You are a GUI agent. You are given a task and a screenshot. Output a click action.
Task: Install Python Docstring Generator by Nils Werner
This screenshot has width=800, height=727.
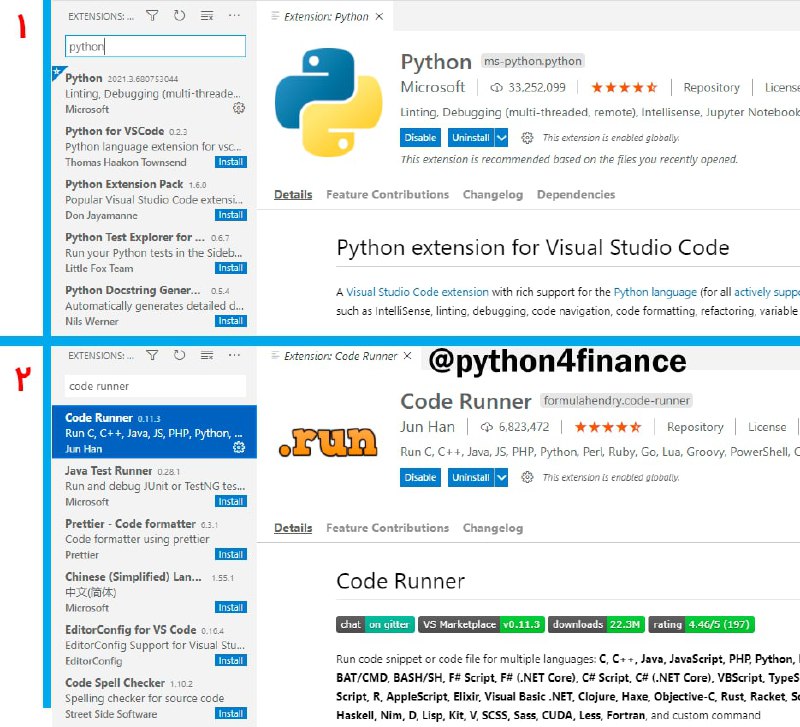coord(231,321)
